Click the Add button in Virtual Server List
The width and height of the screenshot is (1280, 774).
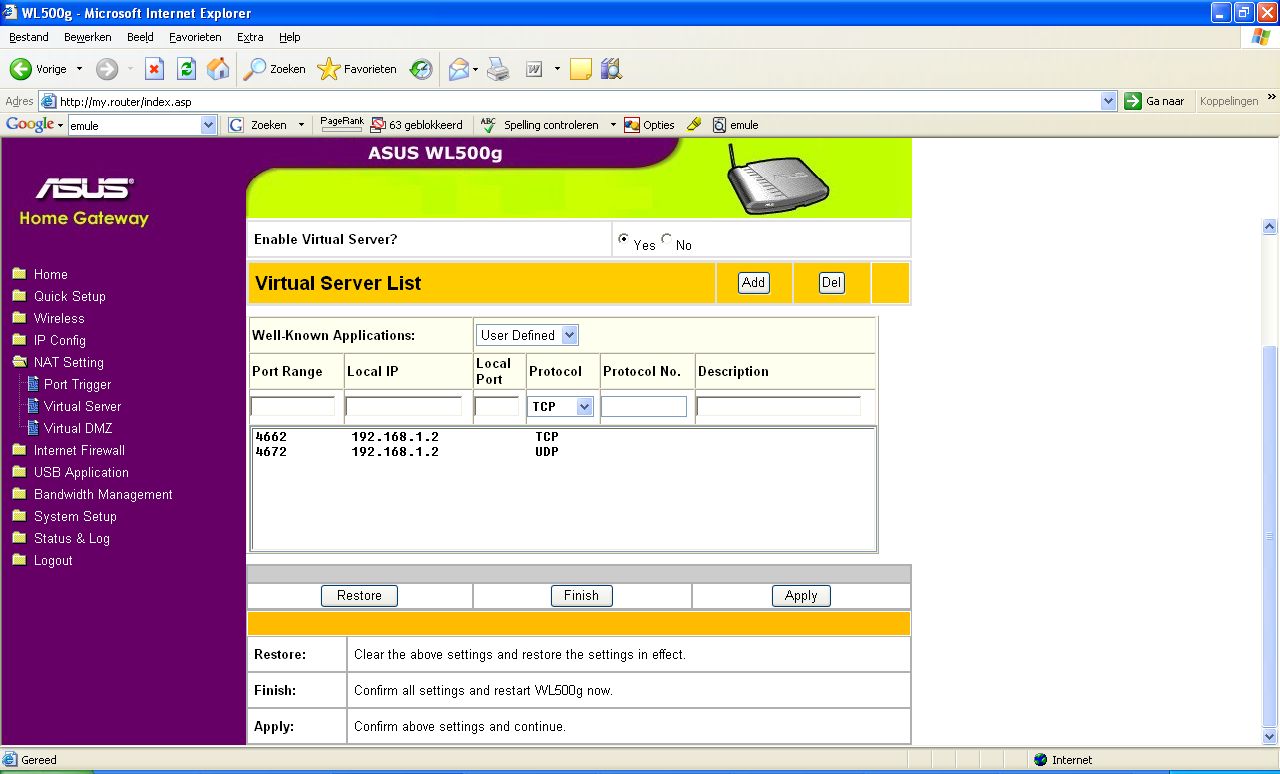(754, 283)
